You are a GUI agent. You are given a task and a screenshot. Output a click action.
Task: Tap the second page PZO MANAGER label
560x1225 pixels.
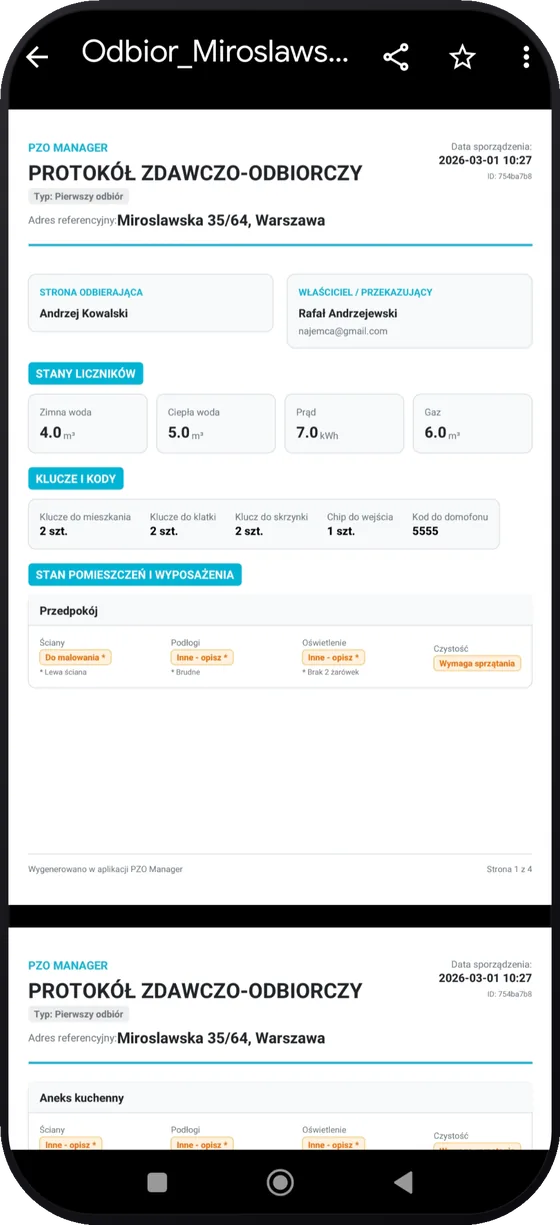pyautogui.click(x=68, y=965)
